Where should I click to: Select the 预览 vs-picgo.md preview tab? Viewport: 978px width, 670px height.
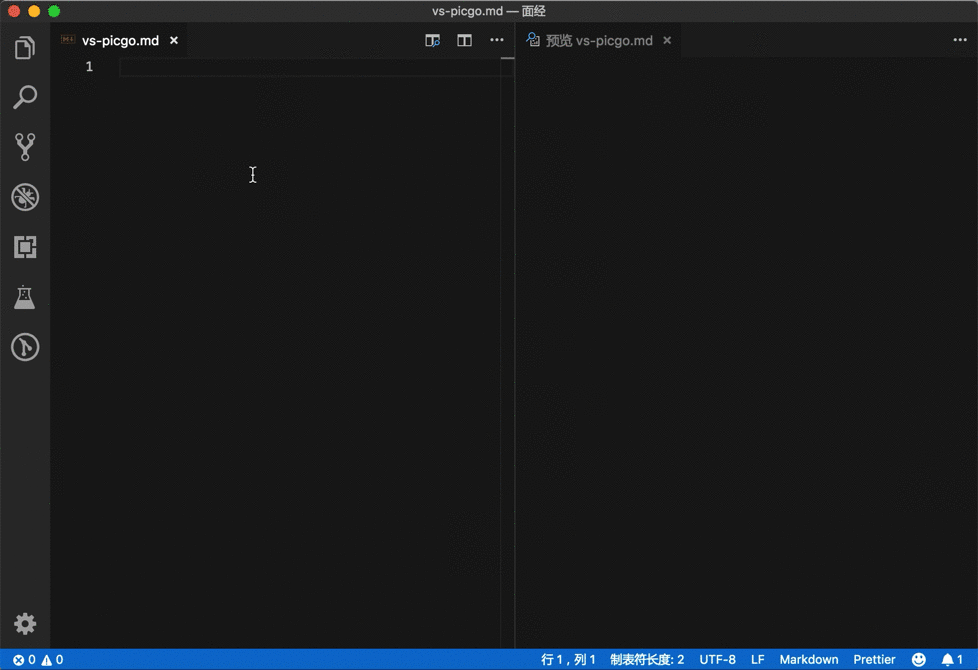(x=599, y=41)
